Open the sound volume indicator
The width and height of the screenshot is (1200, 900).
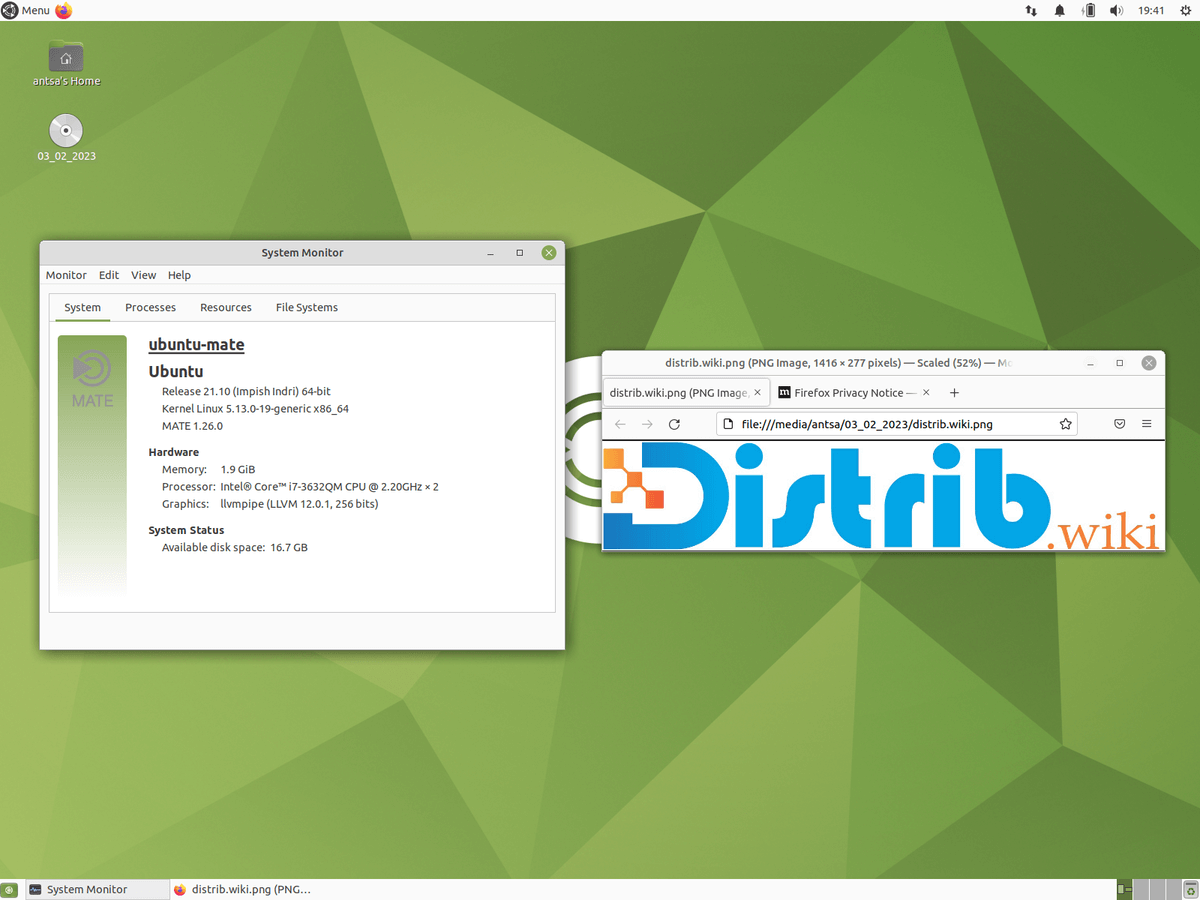tap(1116, 10)
